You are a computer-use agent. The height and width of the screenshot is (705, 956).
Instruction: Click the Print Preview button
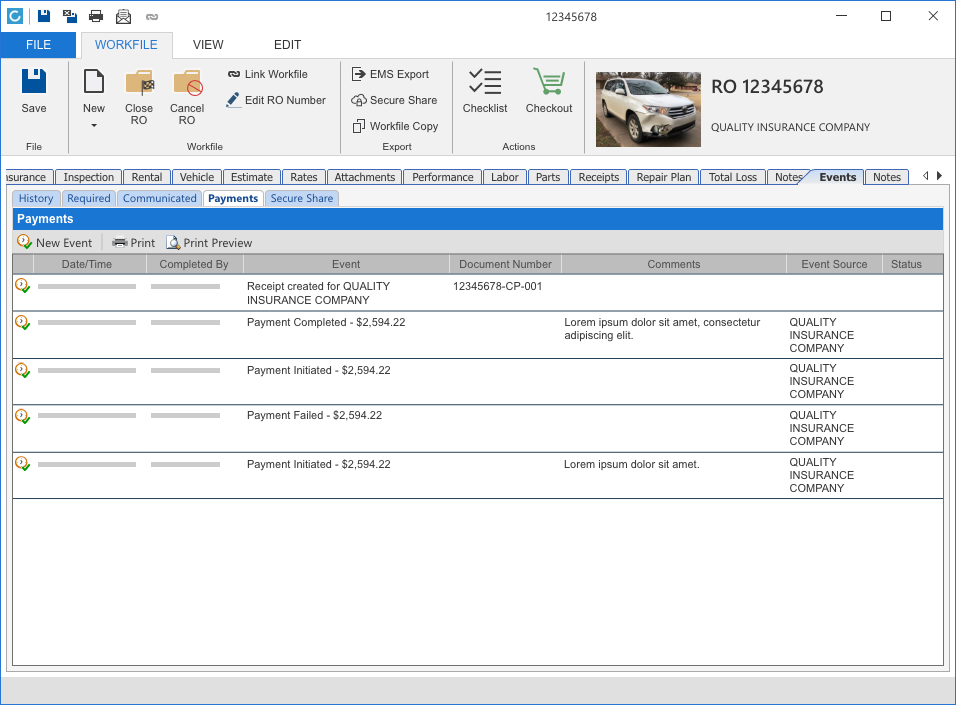click(209, 243)
